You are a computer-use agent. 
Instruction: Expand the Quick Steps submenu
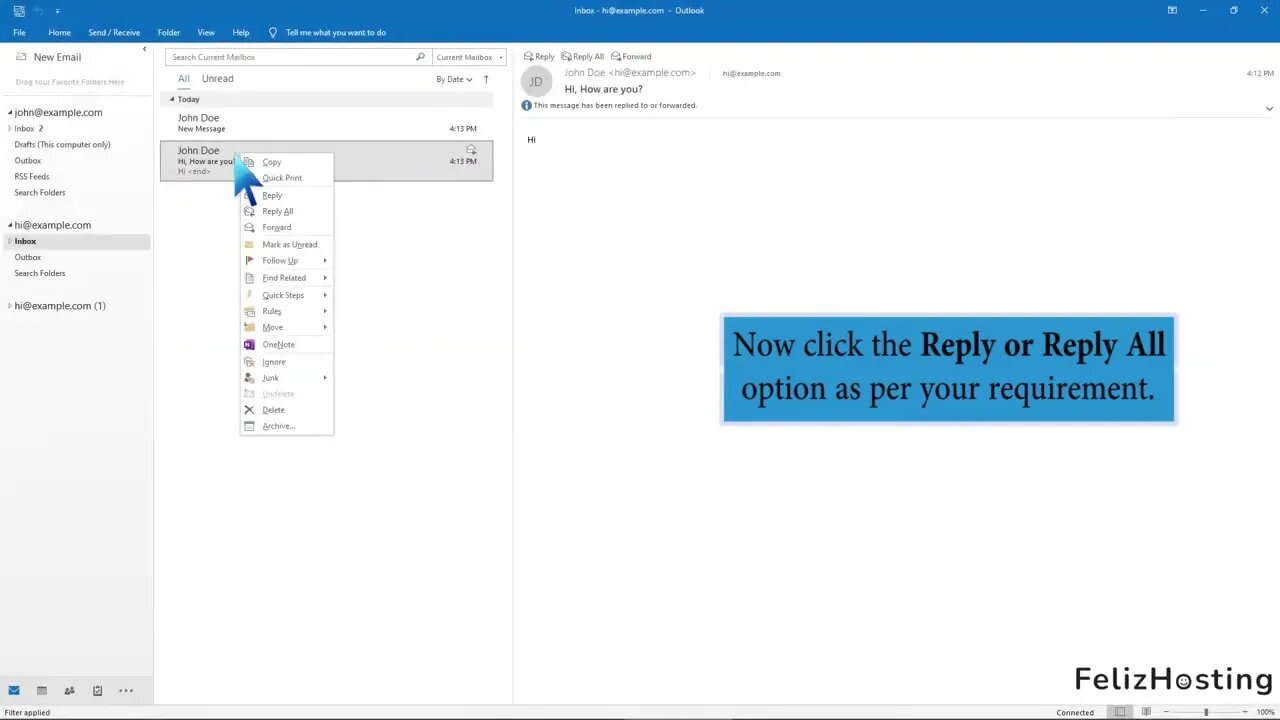tap(286, 295)
